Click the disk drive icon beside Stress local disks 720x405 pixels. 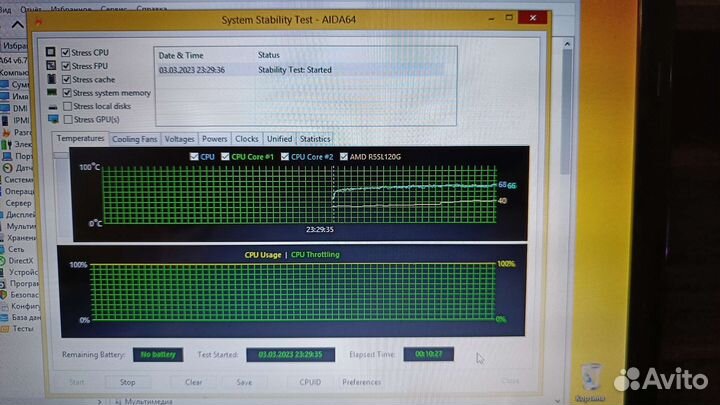(53, 107)
